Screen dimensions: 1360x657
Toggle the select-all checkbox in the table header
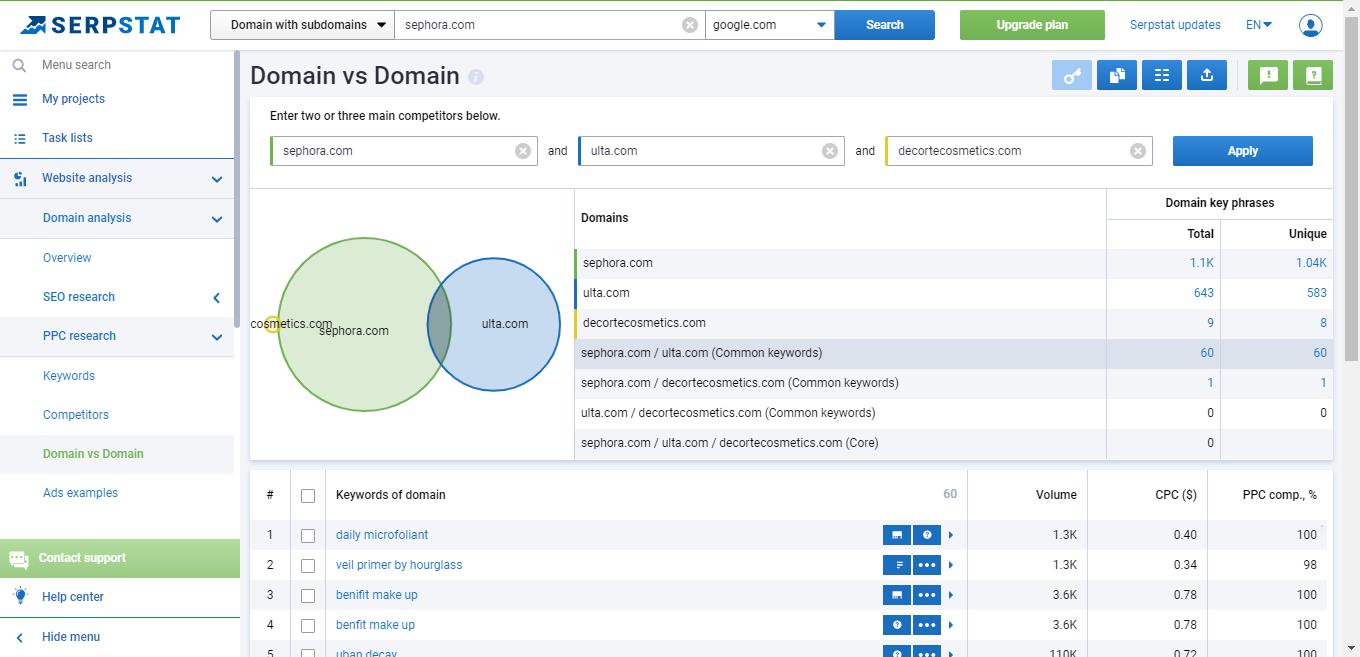pos(308,495)
